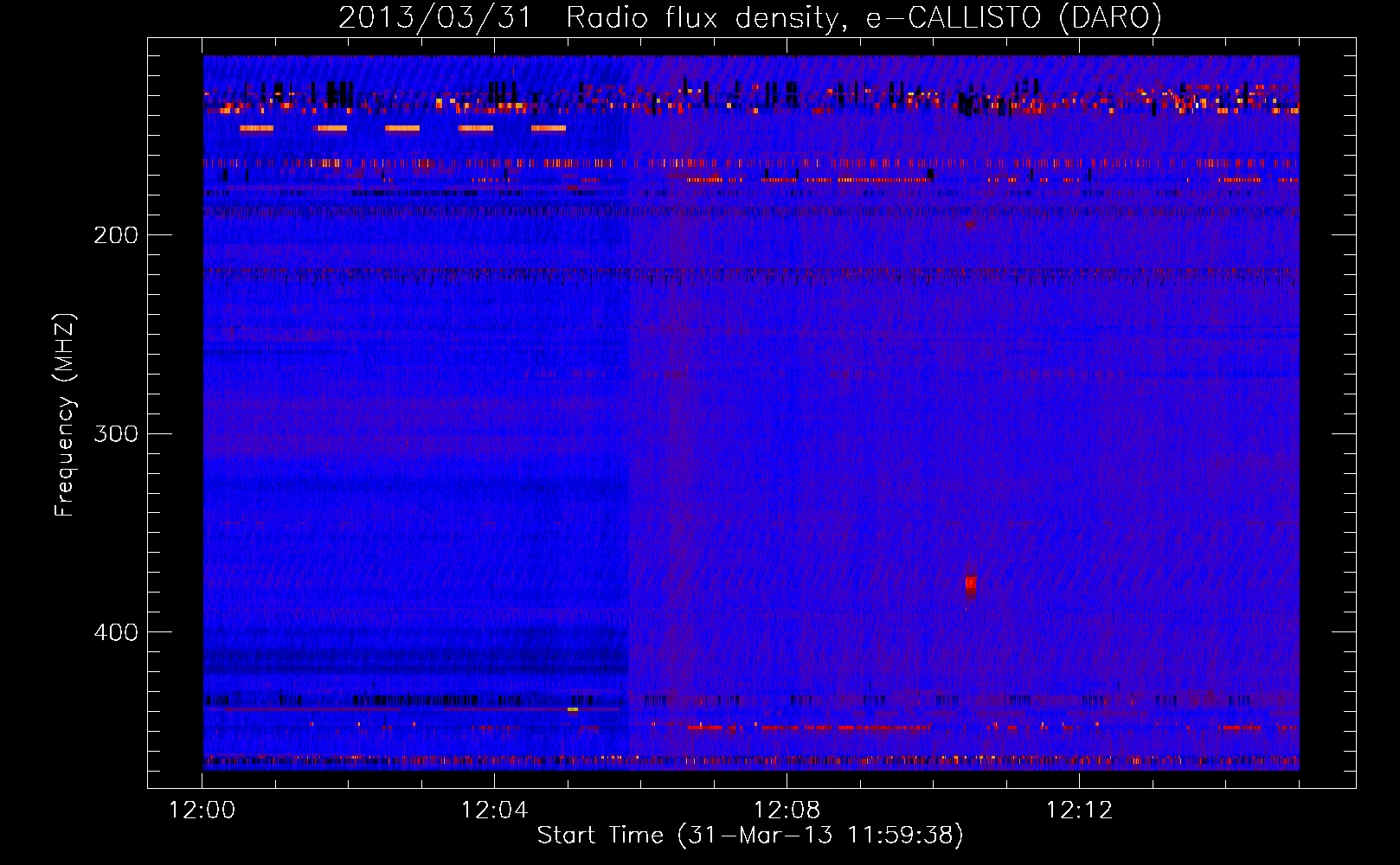
Task: Select the 'Frequency (MHZ)' y-axis label
Action: [65, 414]
